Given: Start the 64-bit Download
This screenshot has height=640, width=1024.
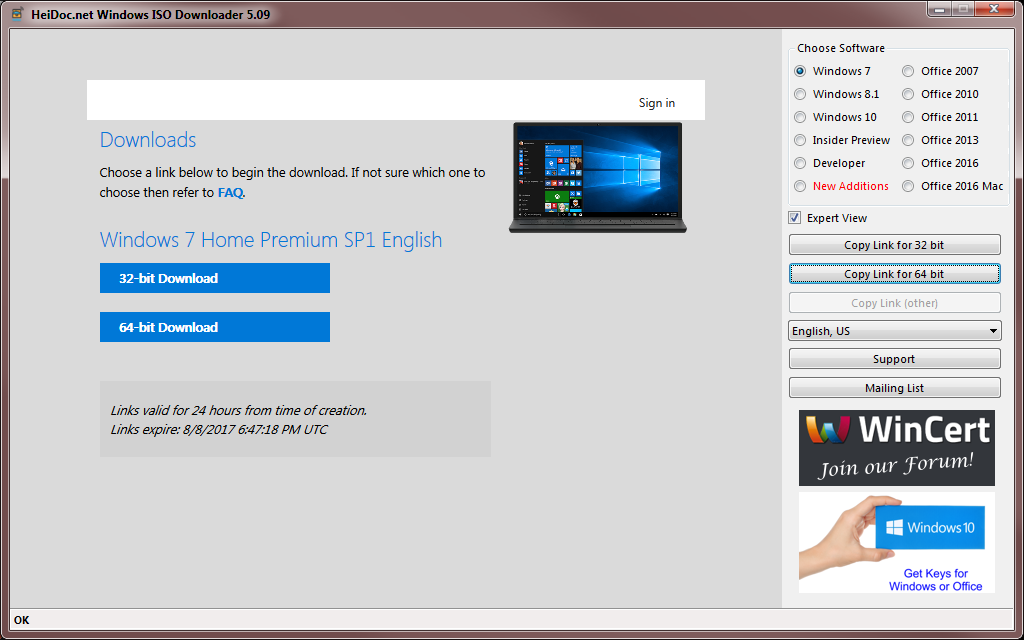Looking at the screenshot, I should point(215,327).
